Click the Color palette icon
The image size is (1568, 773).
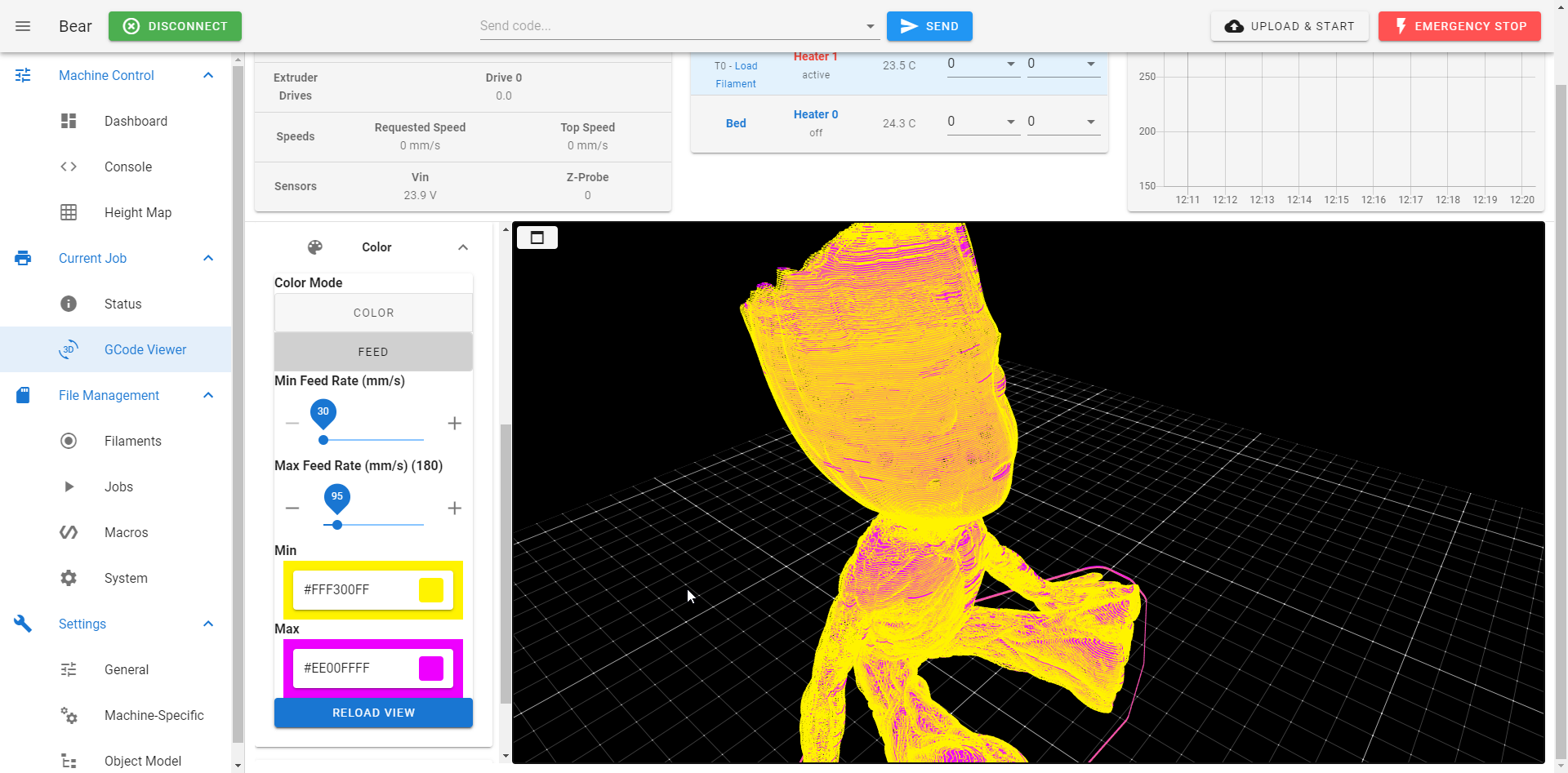[x=315, y=247]
